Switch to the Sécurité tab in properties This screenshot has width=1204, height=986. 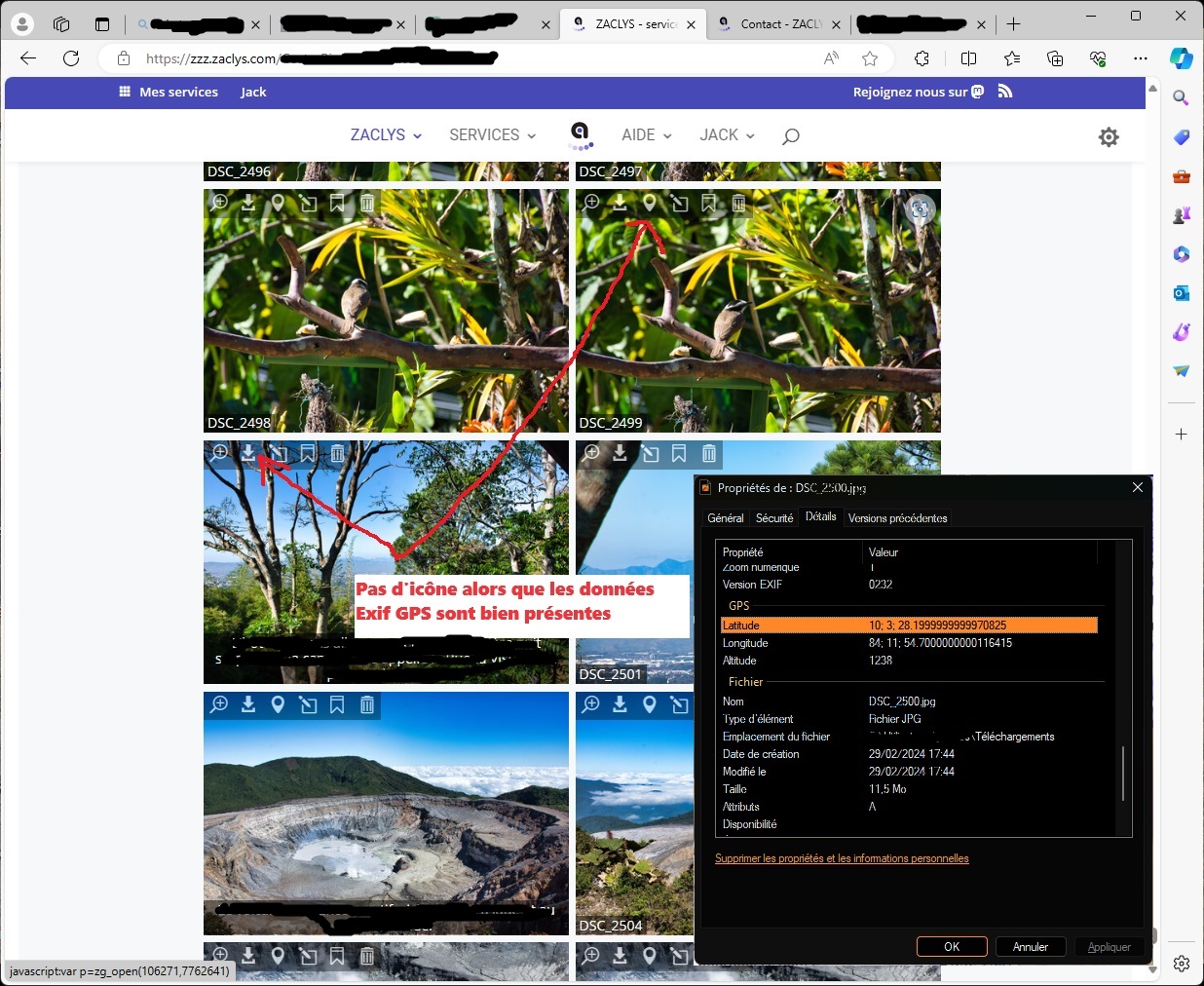point(774,518)
